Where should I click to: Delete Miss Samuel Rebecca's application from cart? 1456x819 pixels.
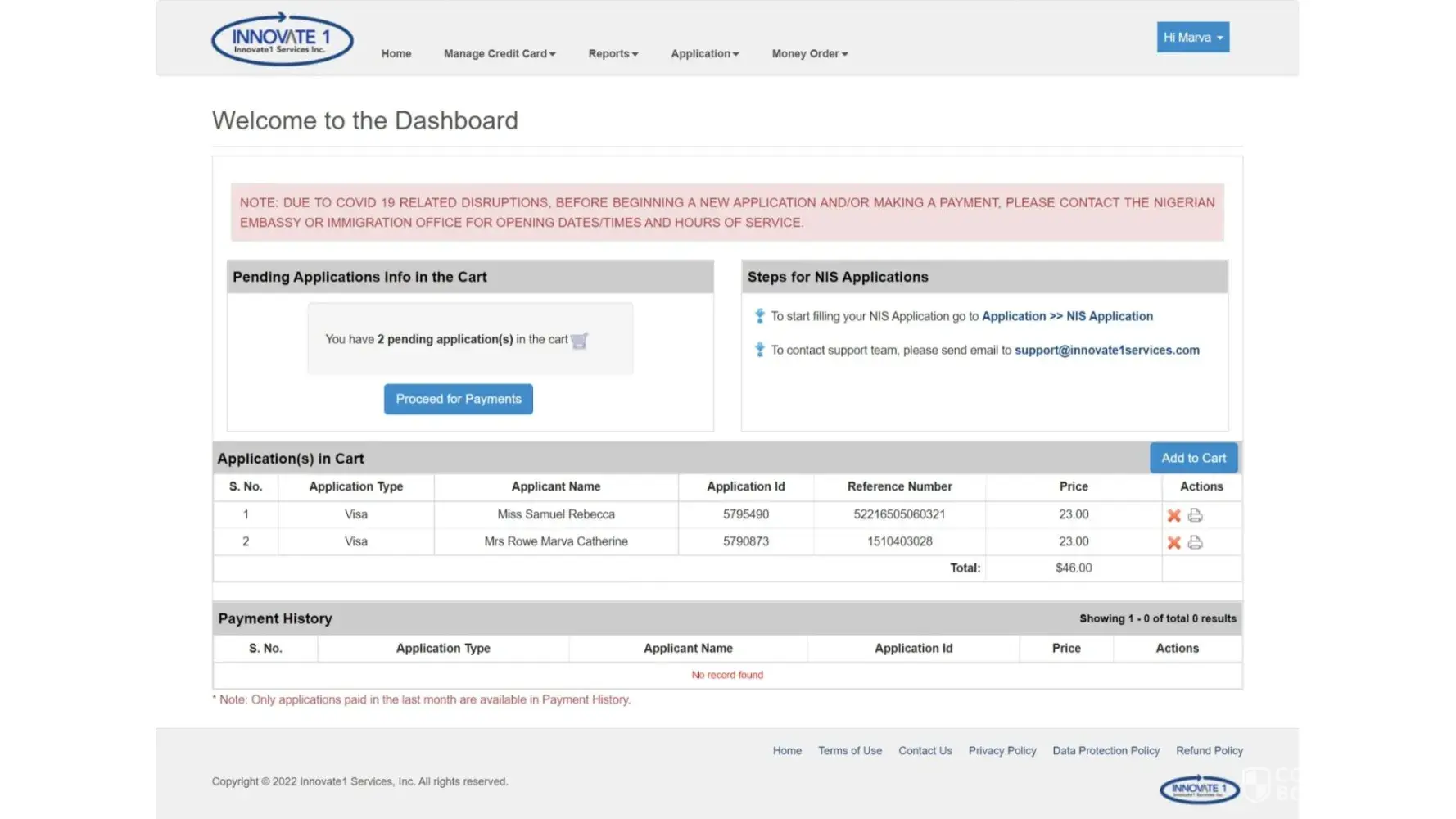[x=1173, y=515]
